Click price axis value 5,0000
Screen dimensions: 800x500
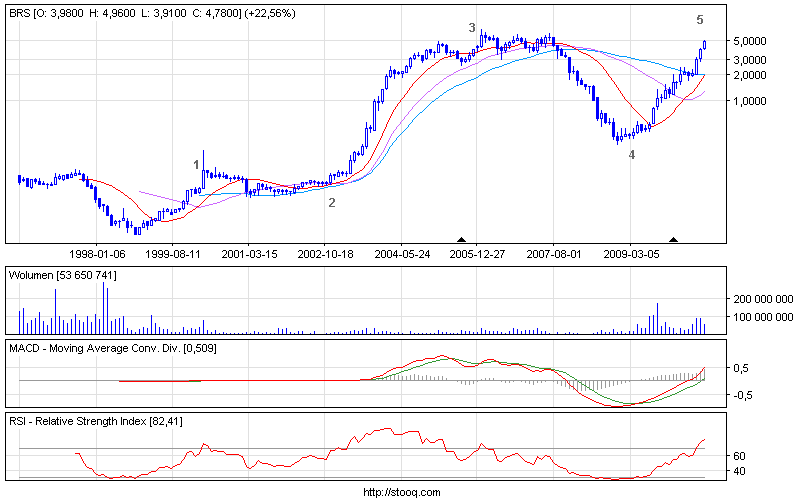click(x=750, y=41)
